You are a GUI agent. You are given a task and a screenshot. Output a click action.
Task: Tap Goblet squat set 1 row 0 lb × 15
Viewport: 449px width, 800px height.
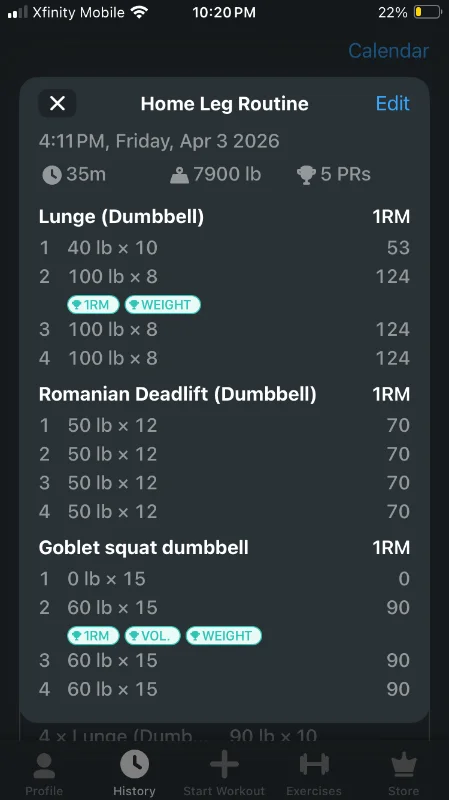pos(224,579)
